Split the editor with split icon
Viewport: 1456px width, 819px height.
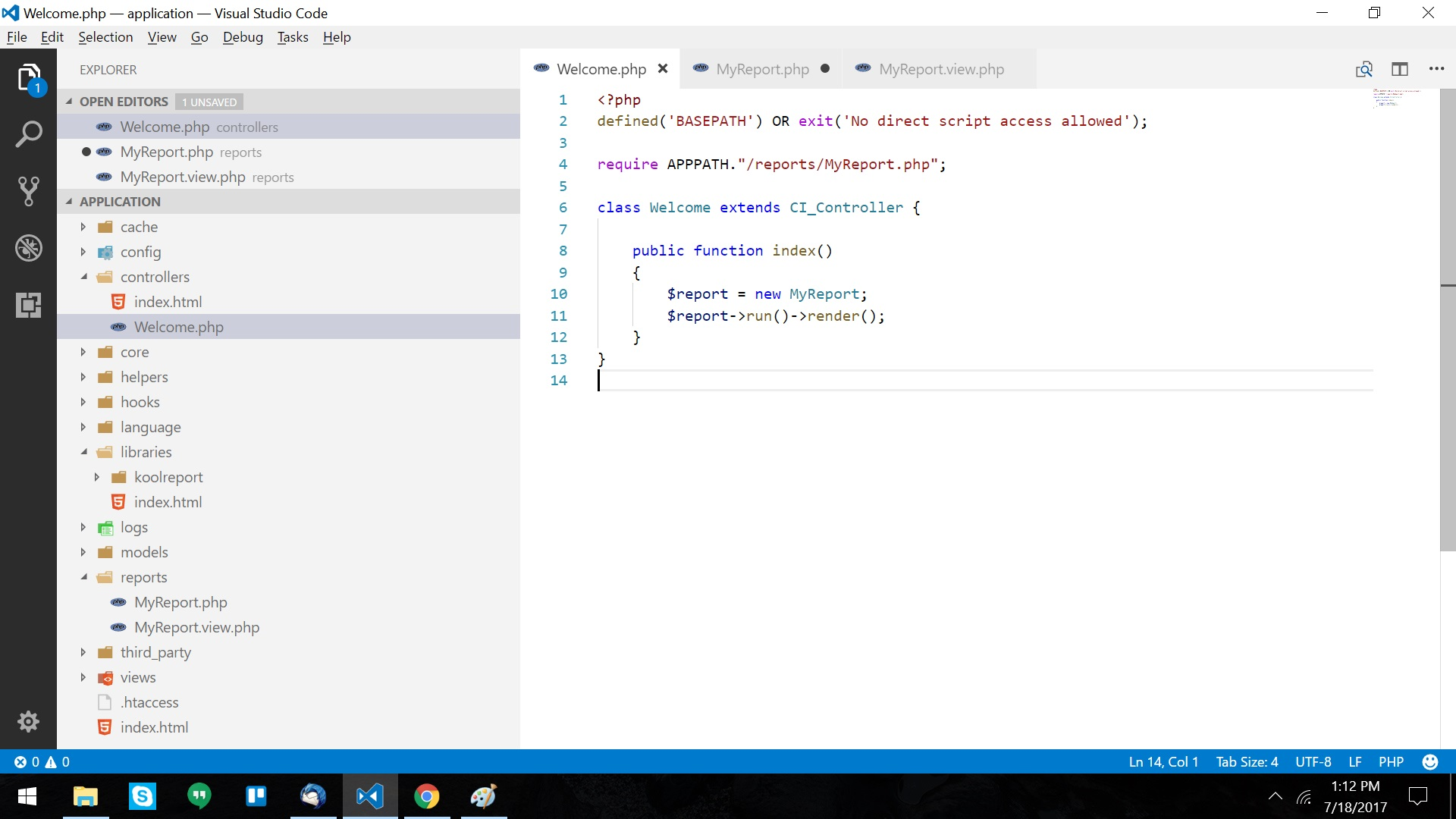pyautogui.click(x=1400, y=69)
